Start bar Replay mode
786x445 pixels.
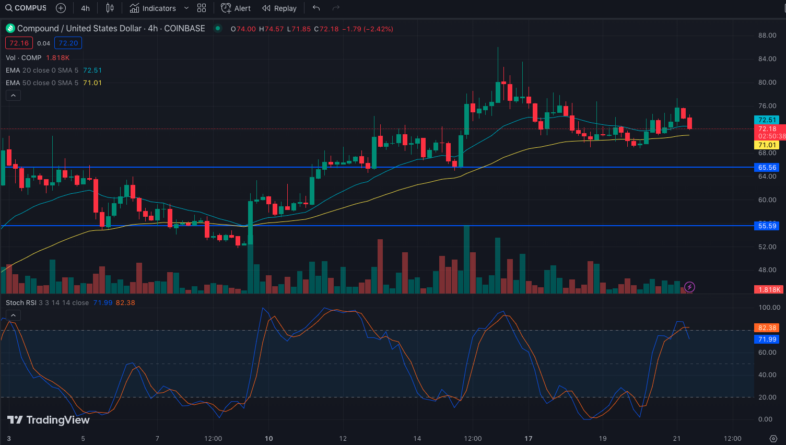point(279,8)
